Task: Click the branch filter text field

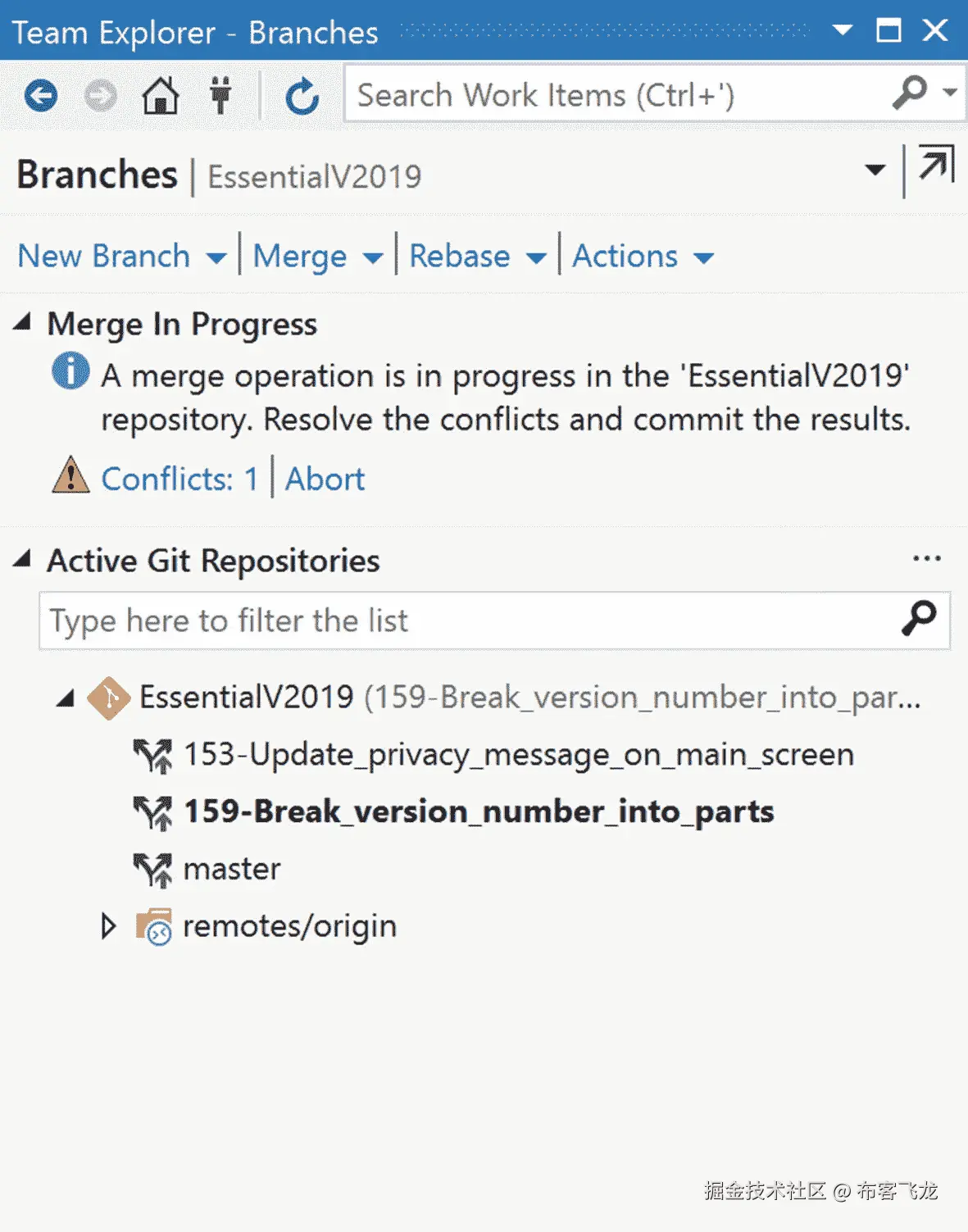Action: (467, 621)
